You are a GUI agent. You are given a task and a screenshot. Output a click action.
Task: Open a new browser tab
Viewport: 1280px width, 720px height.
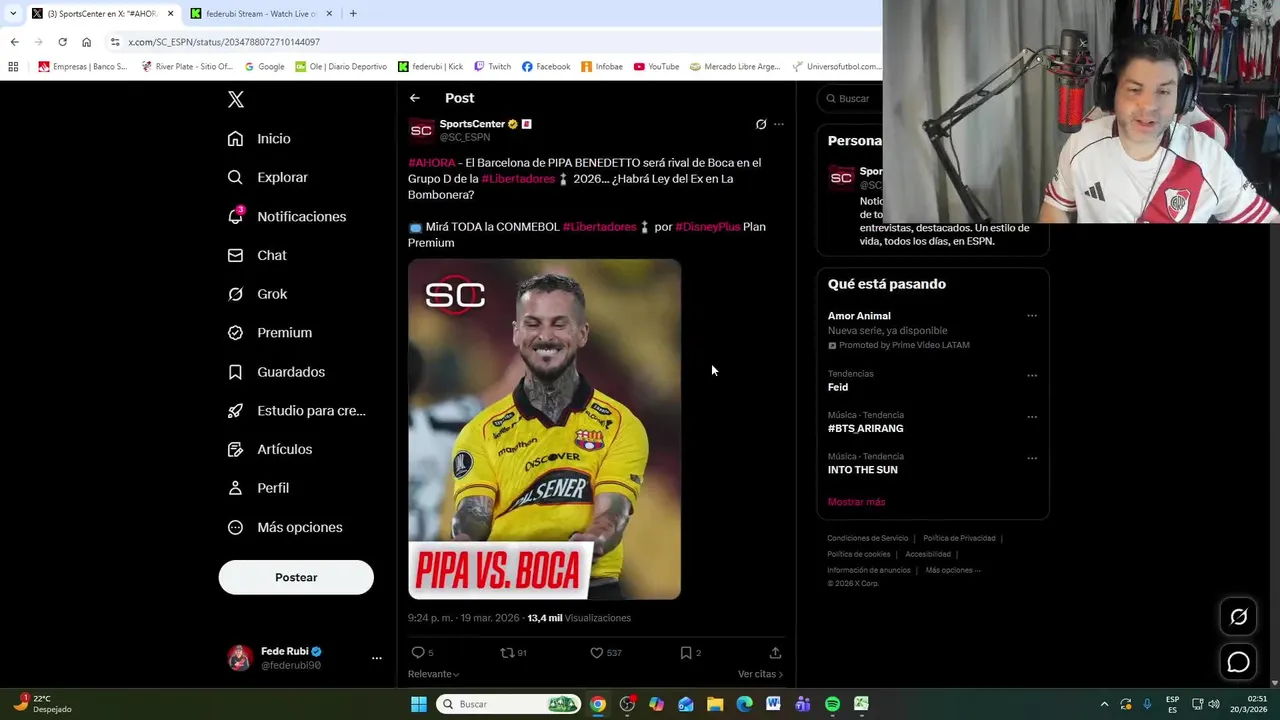point(353,14)
